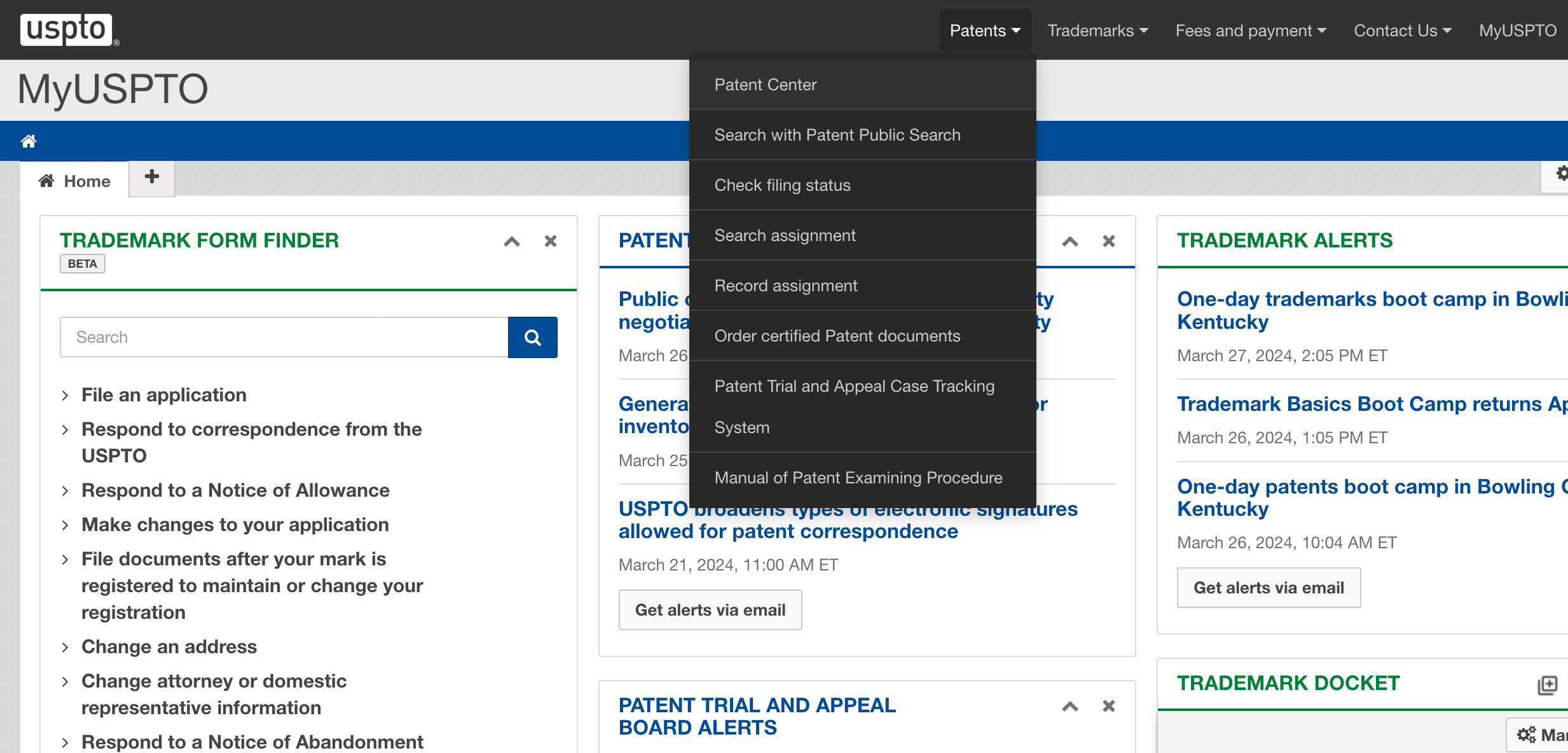The width and height of the screenshot is (1568, 753).
Task: Click the Trademark Docket add-collection icon
Action: [x=1547, y=685]
